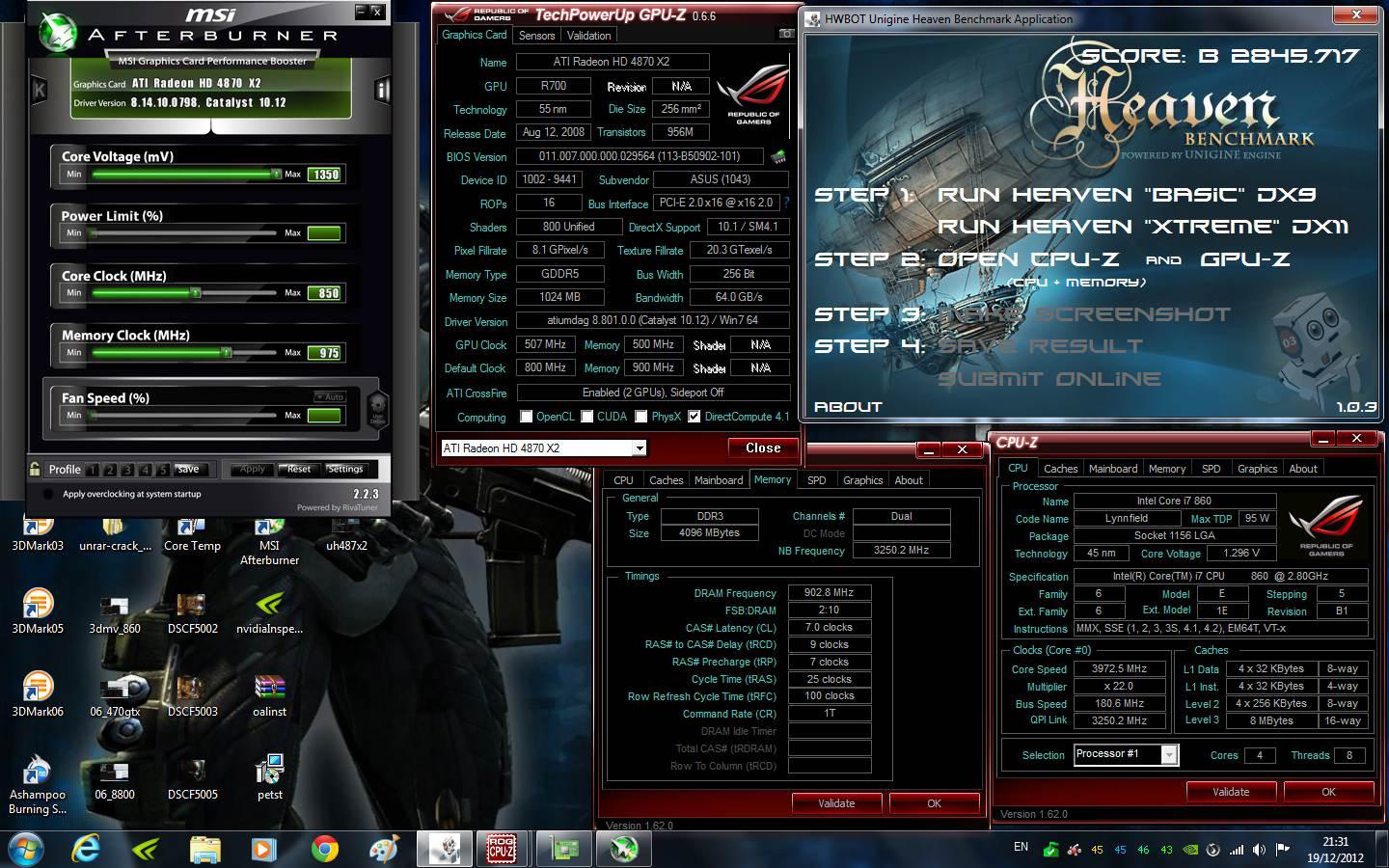Open the Mainboard tab in the memory timings window

(719, 480)
